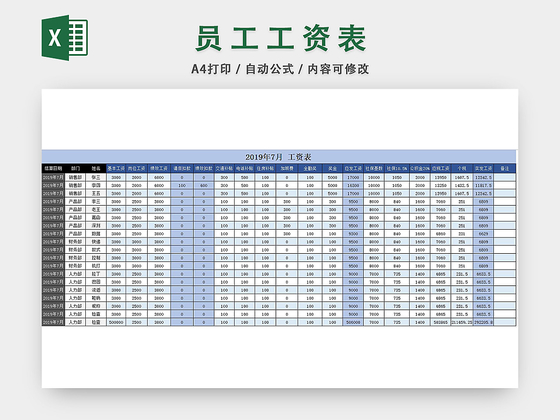Click the 交通补贴 column header
Viewport: 560px width, 420px height.
[x=224, y=168]
